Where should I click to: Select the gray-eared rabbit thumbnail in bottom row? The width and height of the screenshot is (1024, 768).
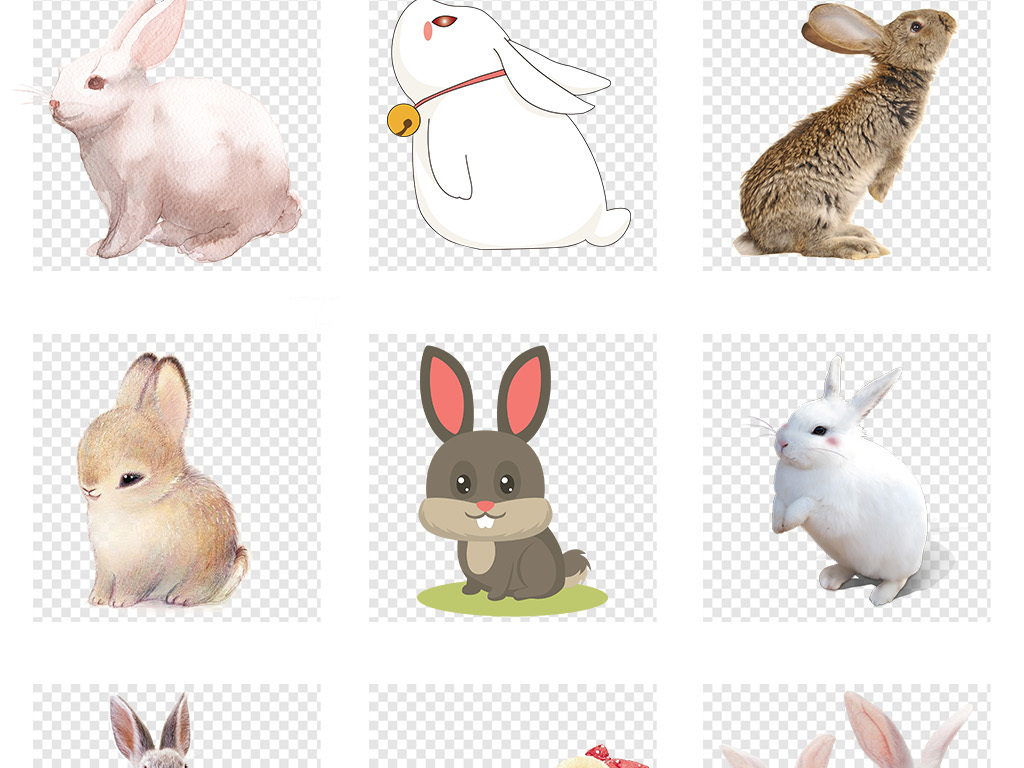[177, 726]
